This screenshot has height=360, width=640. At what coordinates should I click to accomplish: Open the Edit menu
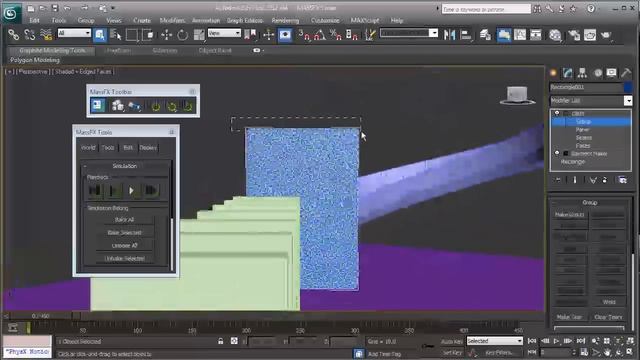(x=34, y=20)
